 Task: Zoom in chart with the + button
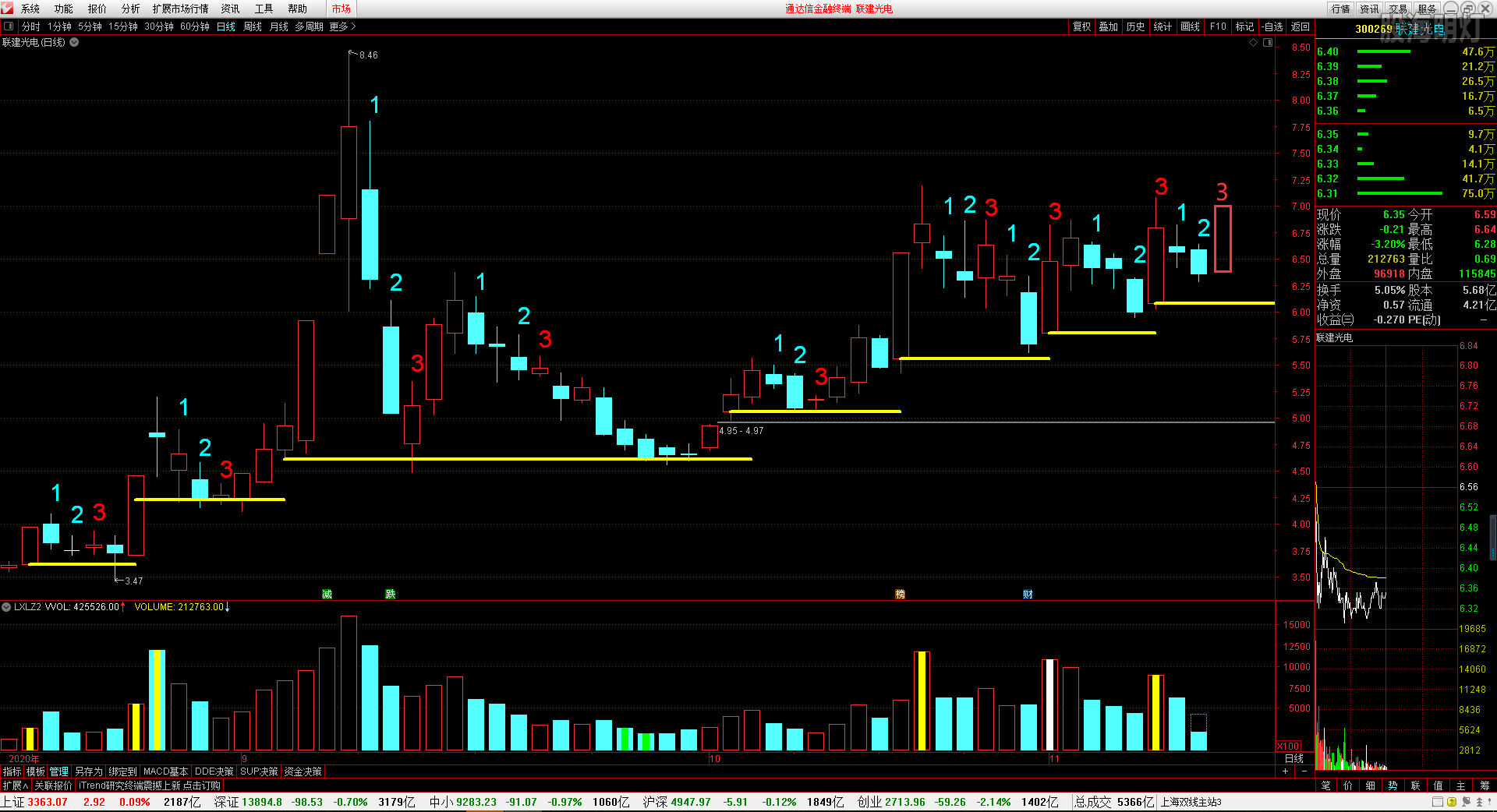pyautogui.click(x=1286, y=771)
